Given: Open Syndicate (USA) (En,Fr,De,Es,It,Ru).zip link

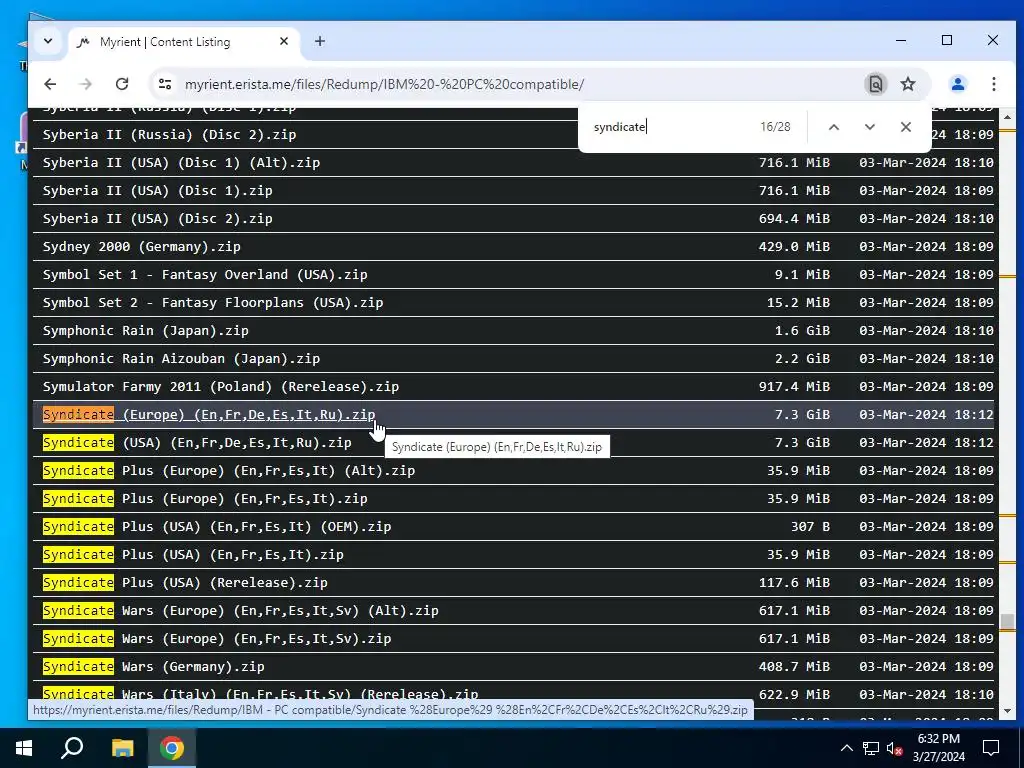Looking at the screenshot, I should point(197,443).
